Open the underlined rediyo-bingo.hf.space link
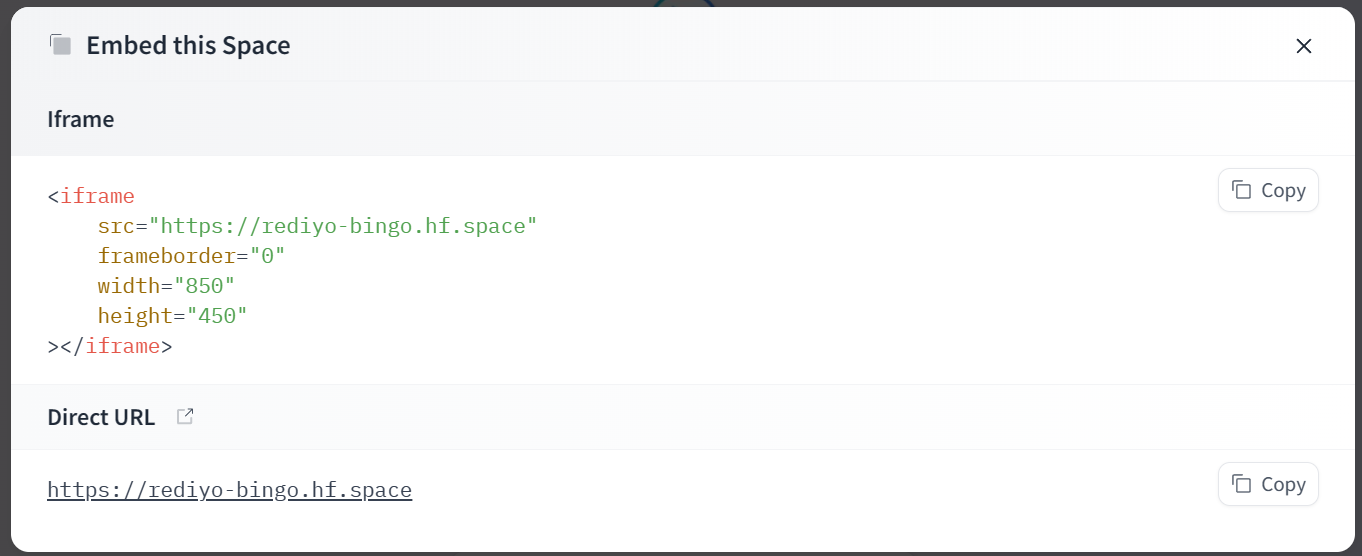Viewport: 1362px width, 556px height. point(229,490)
